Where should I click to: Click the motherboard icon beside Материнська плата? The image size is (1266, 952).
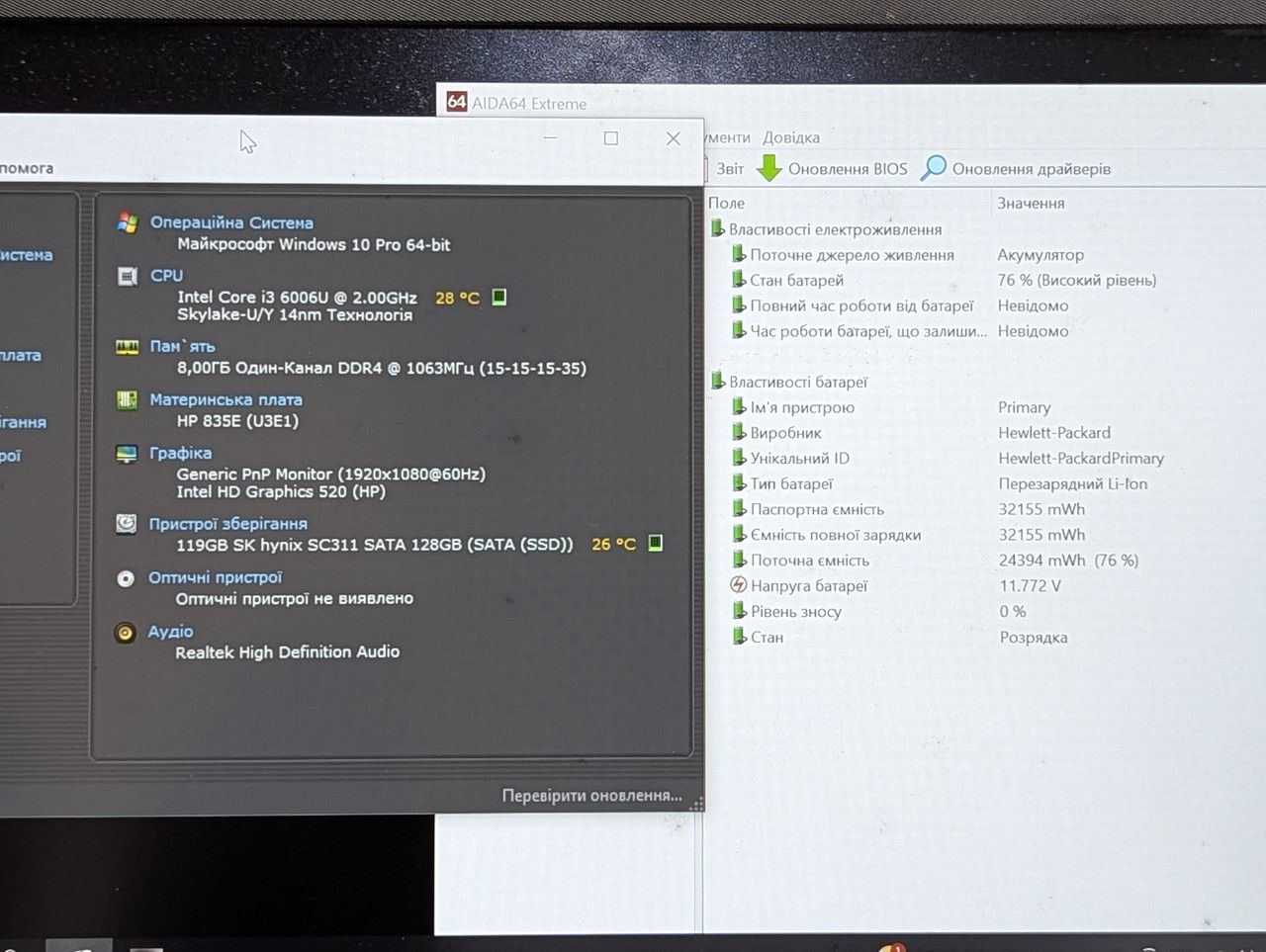[x=128, y=399]
